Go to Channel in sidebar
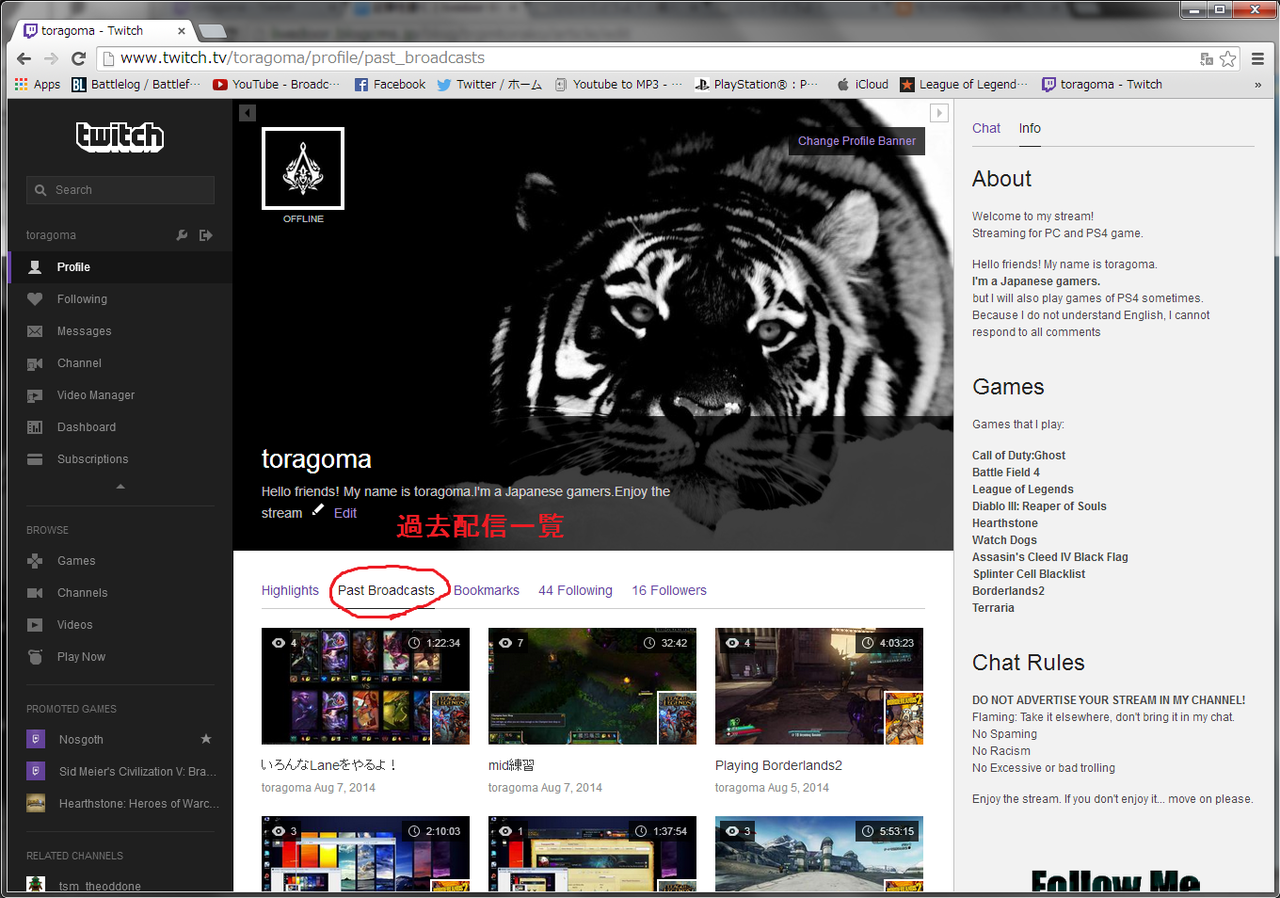Screen dimensions: 1280x898 tap(120, 363)
